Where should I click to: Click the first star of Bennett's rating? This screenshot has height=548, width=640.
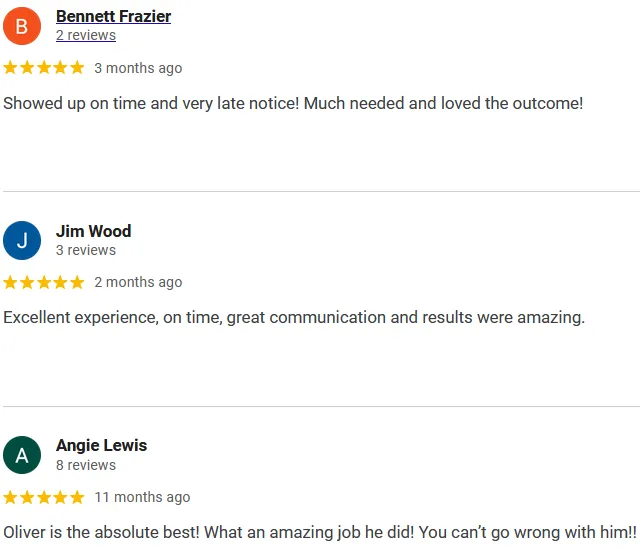pyautogui.click(x=10, y=67)
